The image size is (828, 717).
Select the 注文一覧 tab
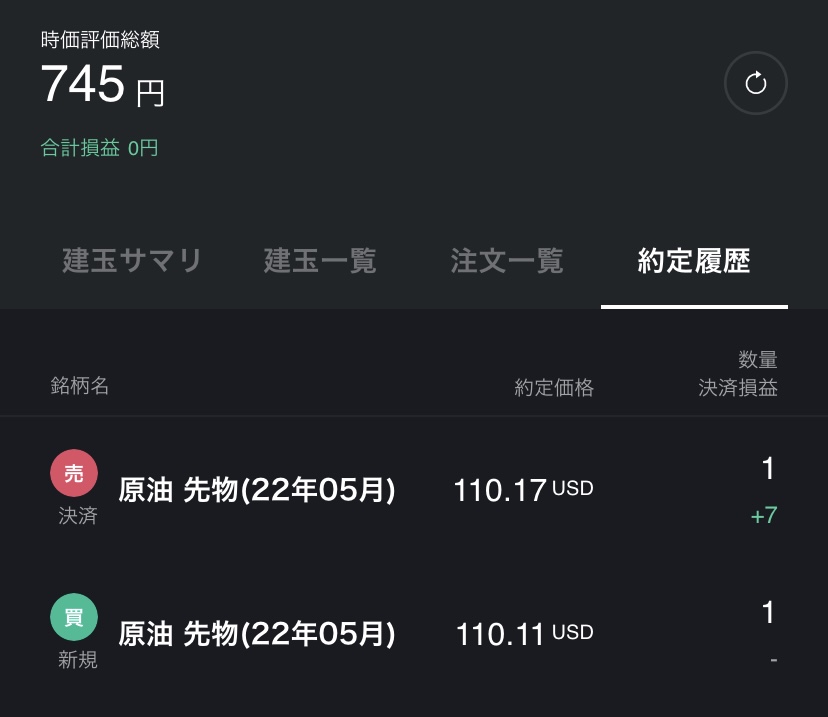pyautogui.click(x=507, y=261)
